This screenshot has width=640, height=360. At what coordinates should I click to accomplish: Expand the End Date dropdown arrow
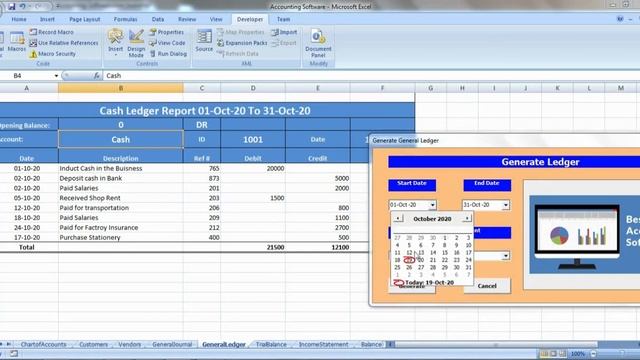pos(506,204)
